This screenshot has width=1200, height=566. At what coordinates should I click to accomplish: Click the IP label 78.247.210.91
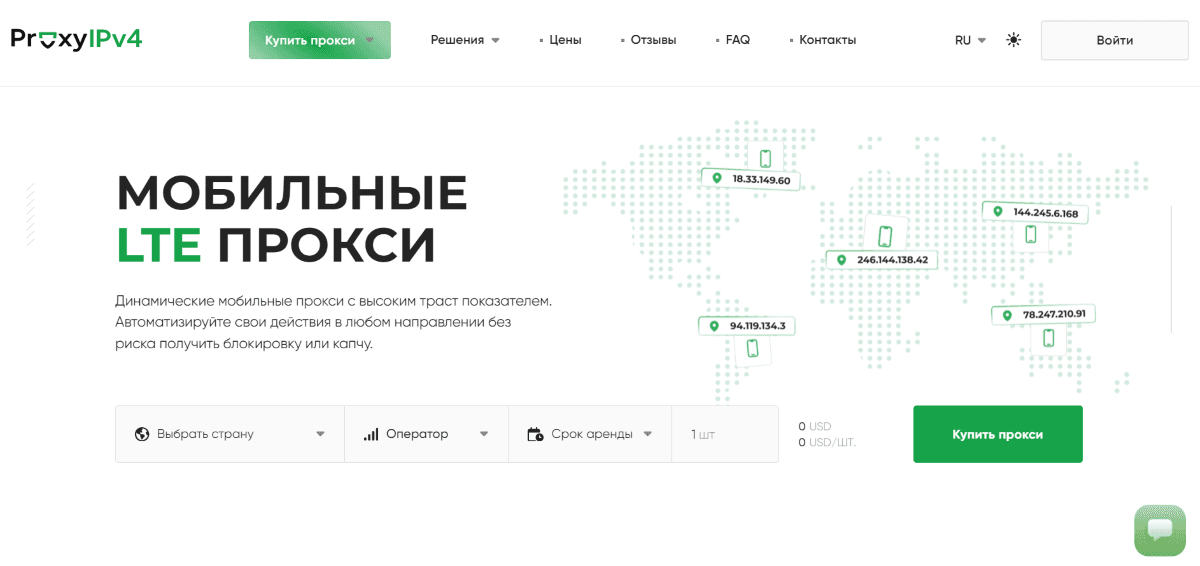(x=1054, y=315)
